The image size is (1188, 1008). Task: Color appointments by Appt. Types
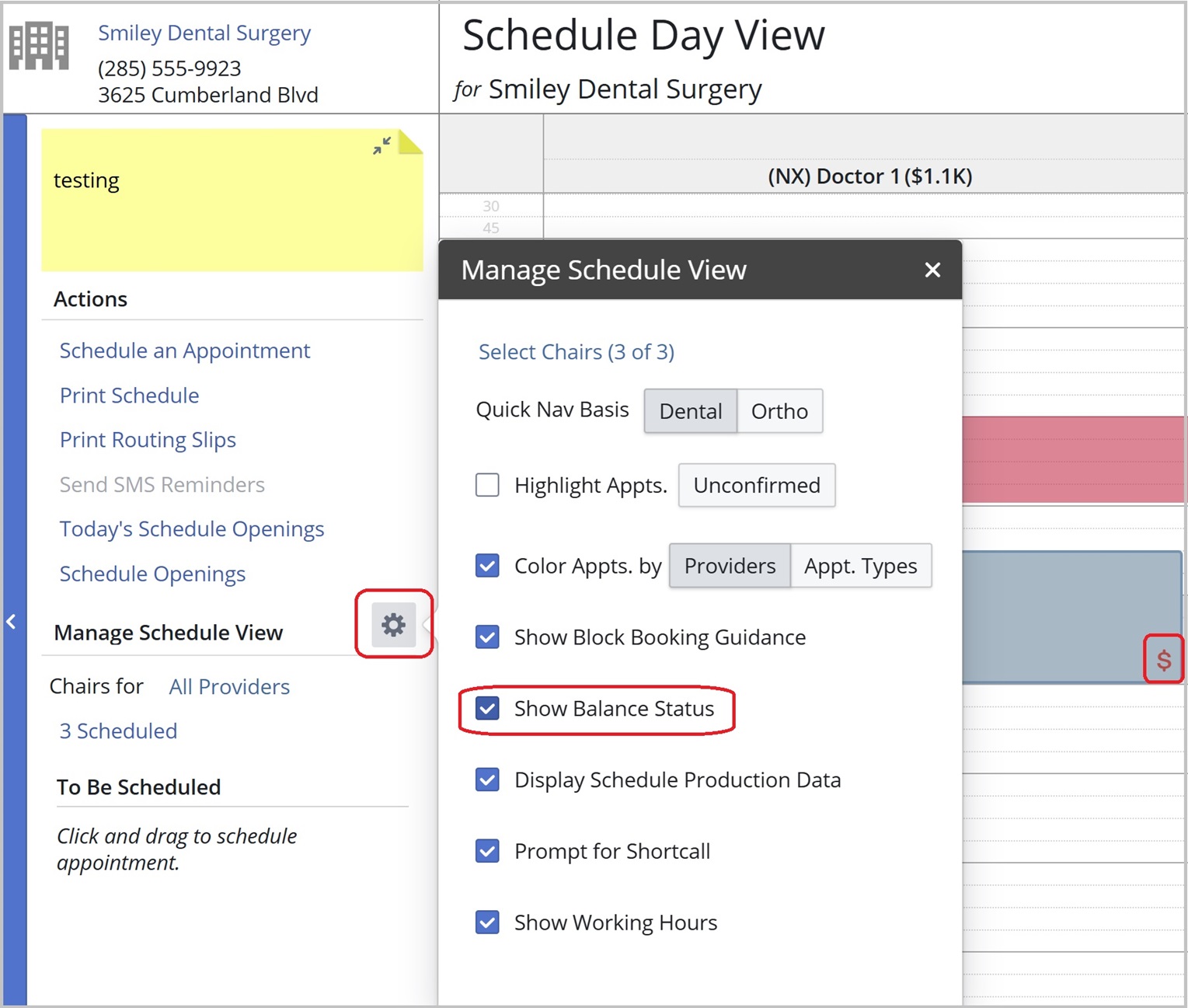[860, 566]
